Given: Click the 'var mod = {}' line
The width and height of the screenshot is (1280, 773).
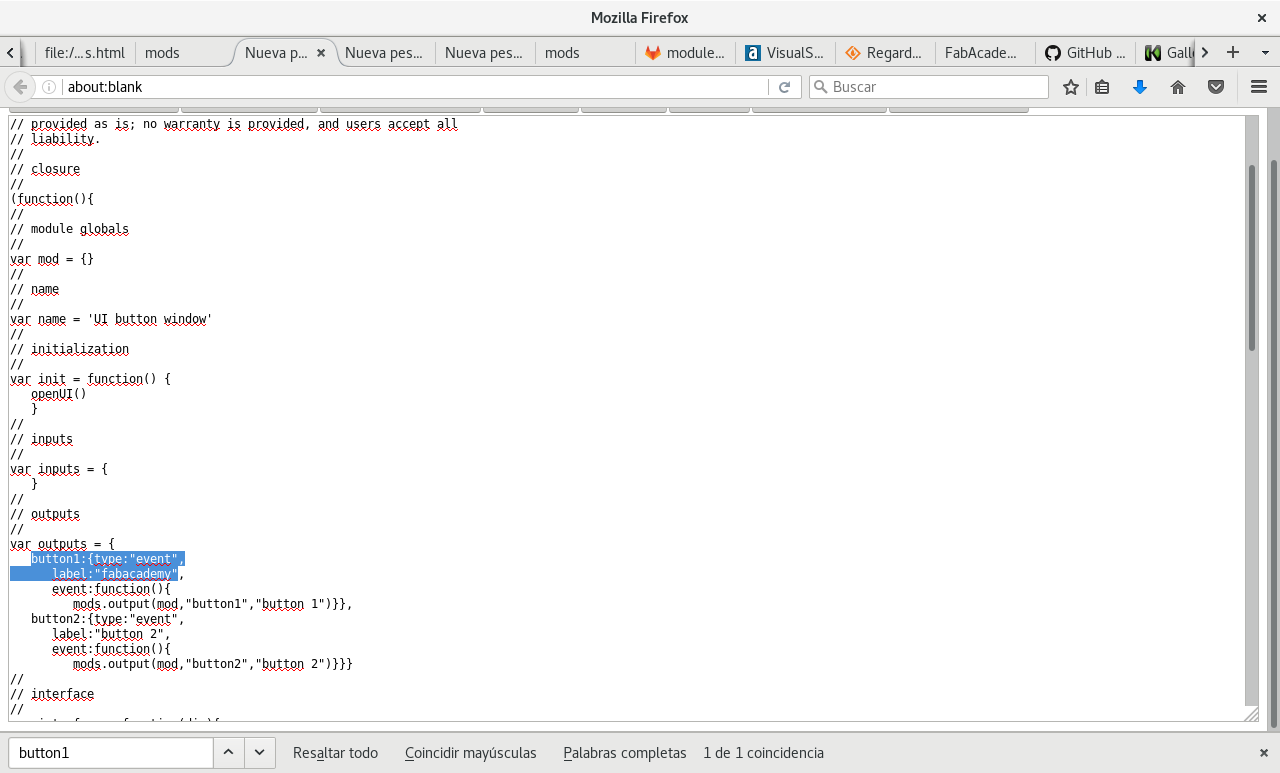Looking at the screenshot, I should tap(52, 259).
